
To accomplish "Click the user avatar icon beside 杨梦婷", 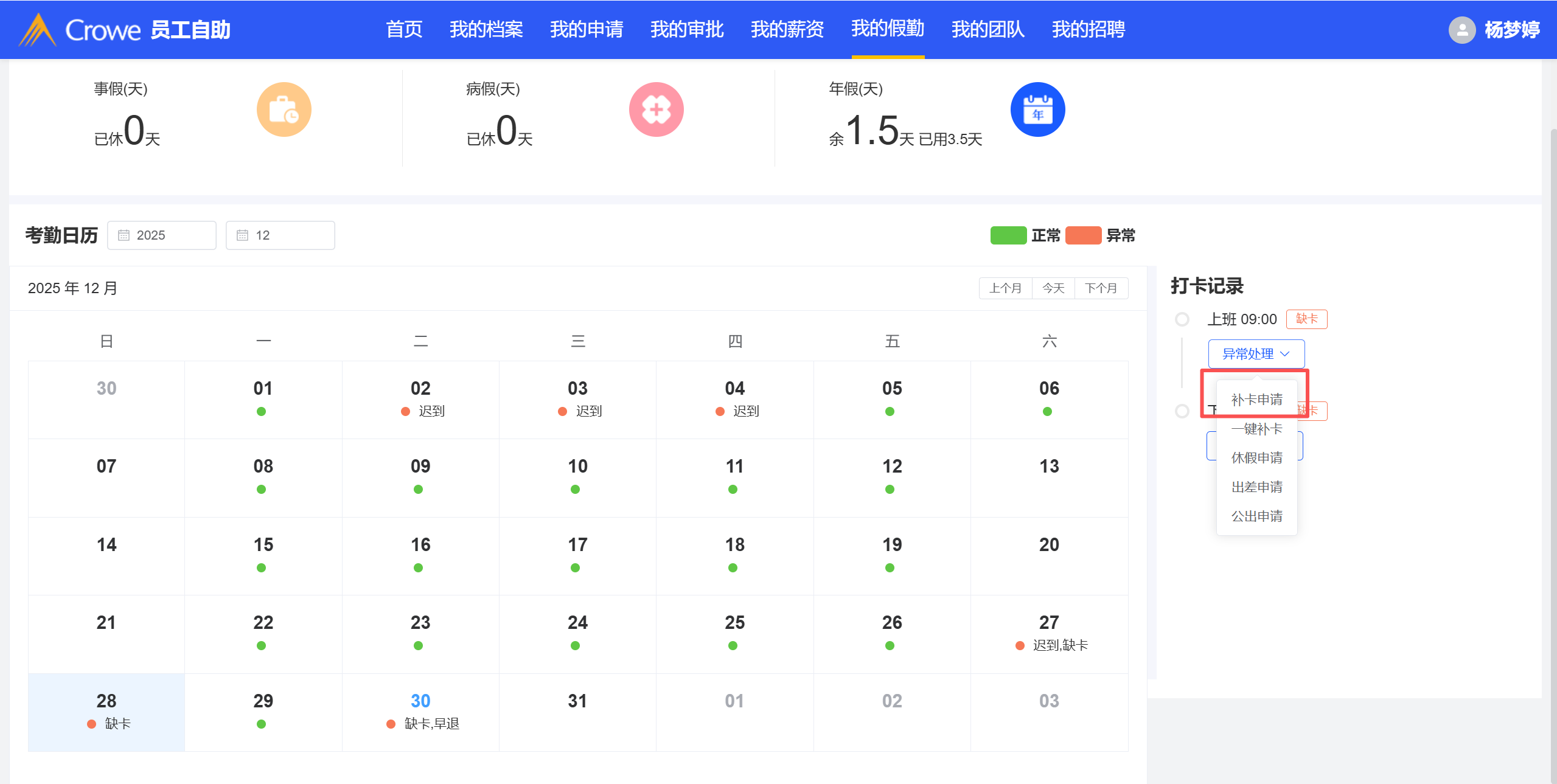I will pos(1462,30).
